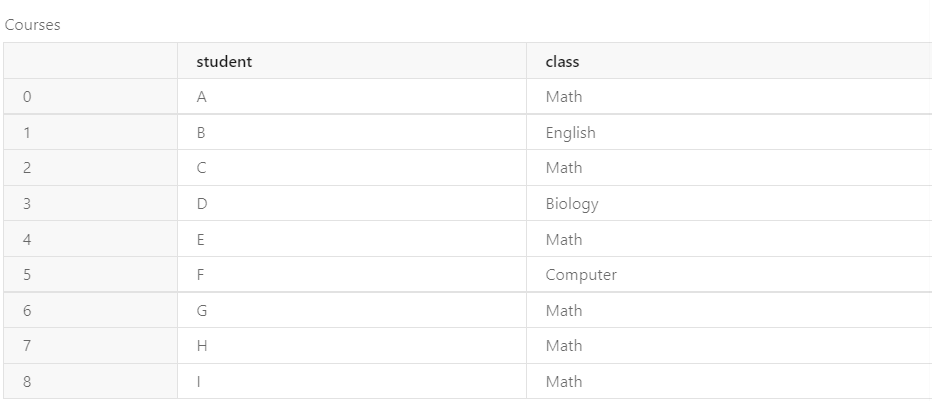Image resolution: width=932 pixels, height=401 pixels.
Task: Click row index 5
Action: (27, 275)
